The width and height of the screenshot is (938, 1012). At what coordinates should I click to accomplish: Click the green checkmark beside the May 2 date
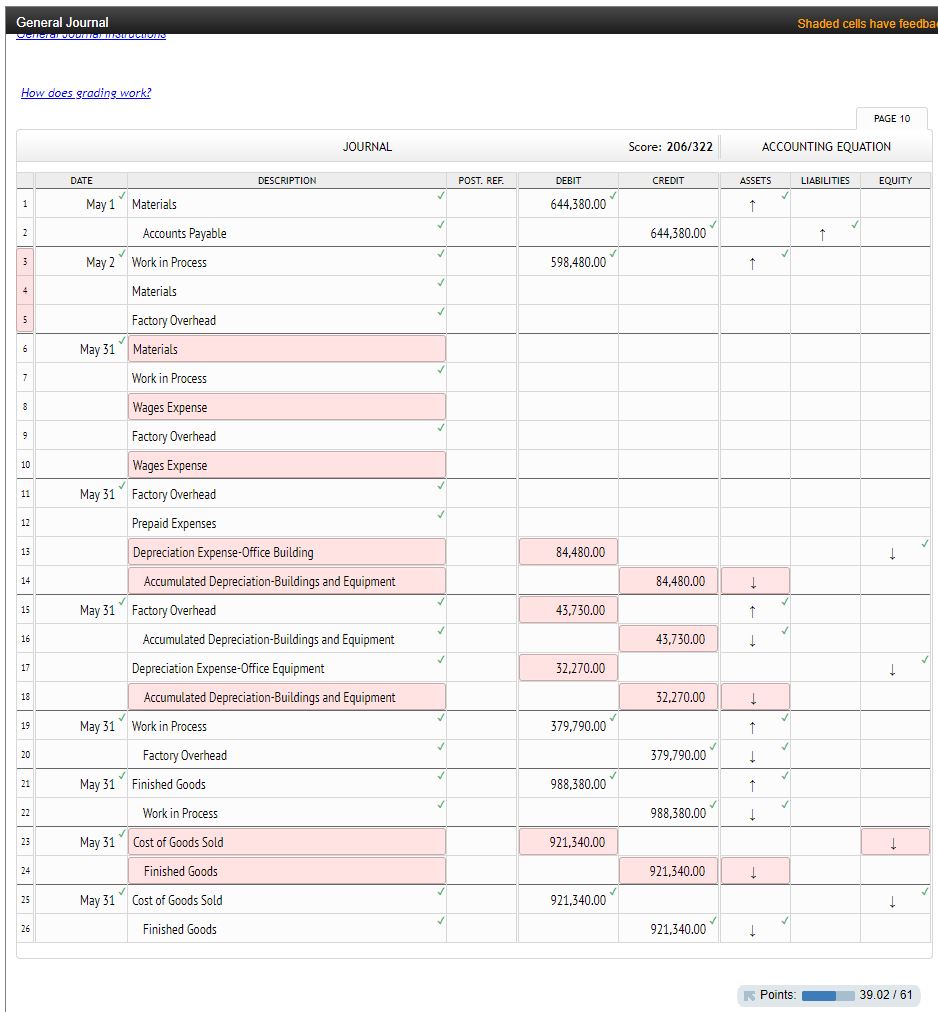click(122, 255)
